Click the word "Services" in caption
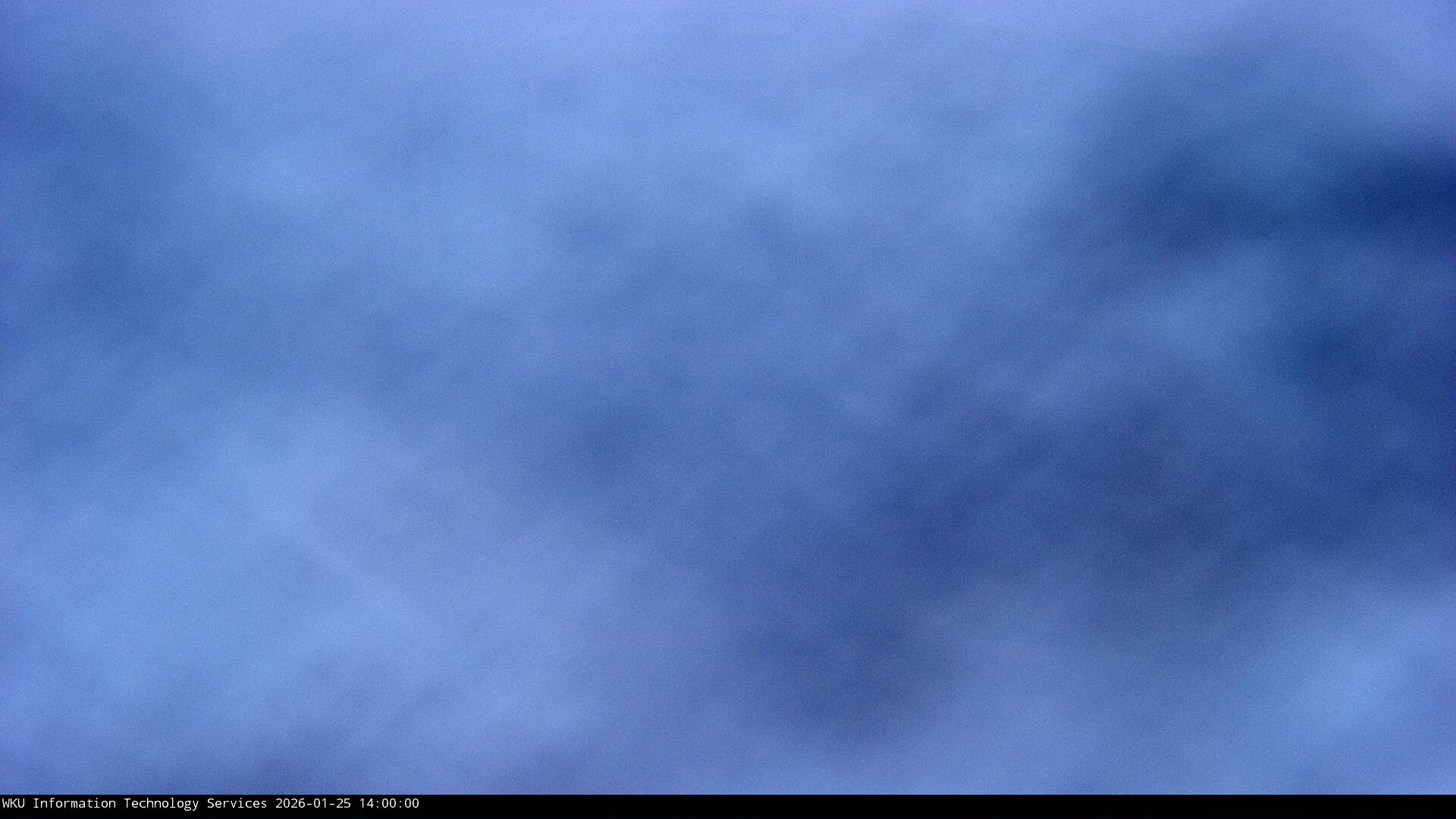The height and width of the screenshot is (819, 1456). [x=237, y=803]
